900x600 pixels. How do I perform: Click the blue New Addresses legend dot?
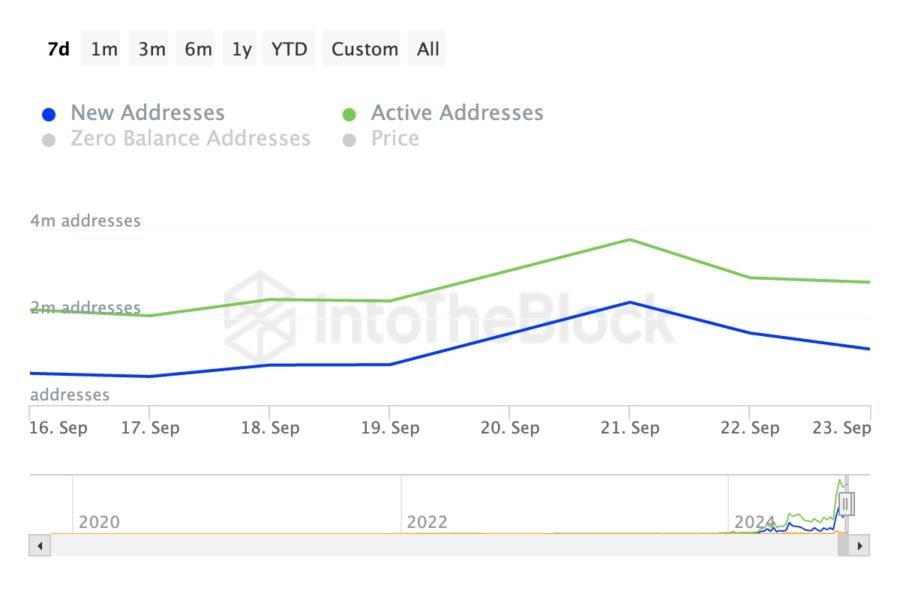click(x=49, y=114)
